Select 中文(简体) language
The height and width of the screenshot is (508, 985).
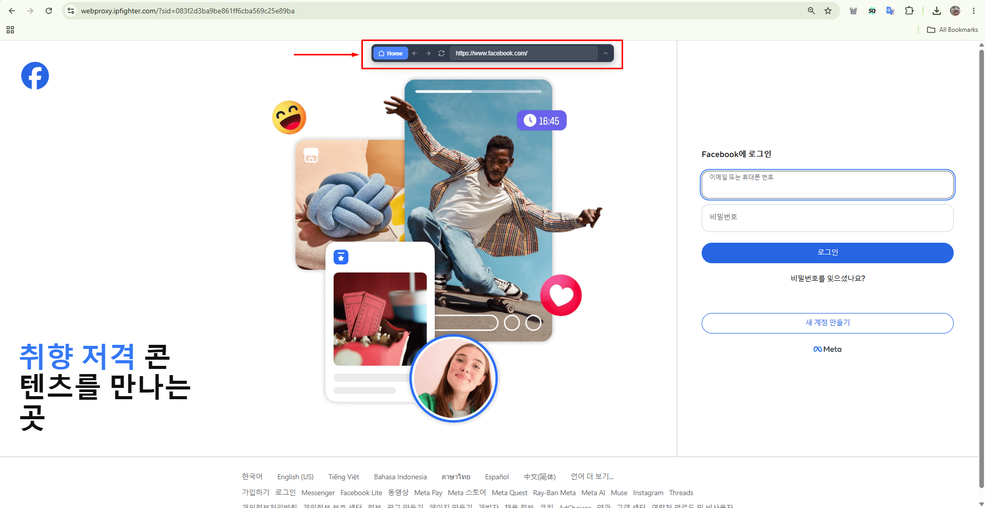point(540,477)
